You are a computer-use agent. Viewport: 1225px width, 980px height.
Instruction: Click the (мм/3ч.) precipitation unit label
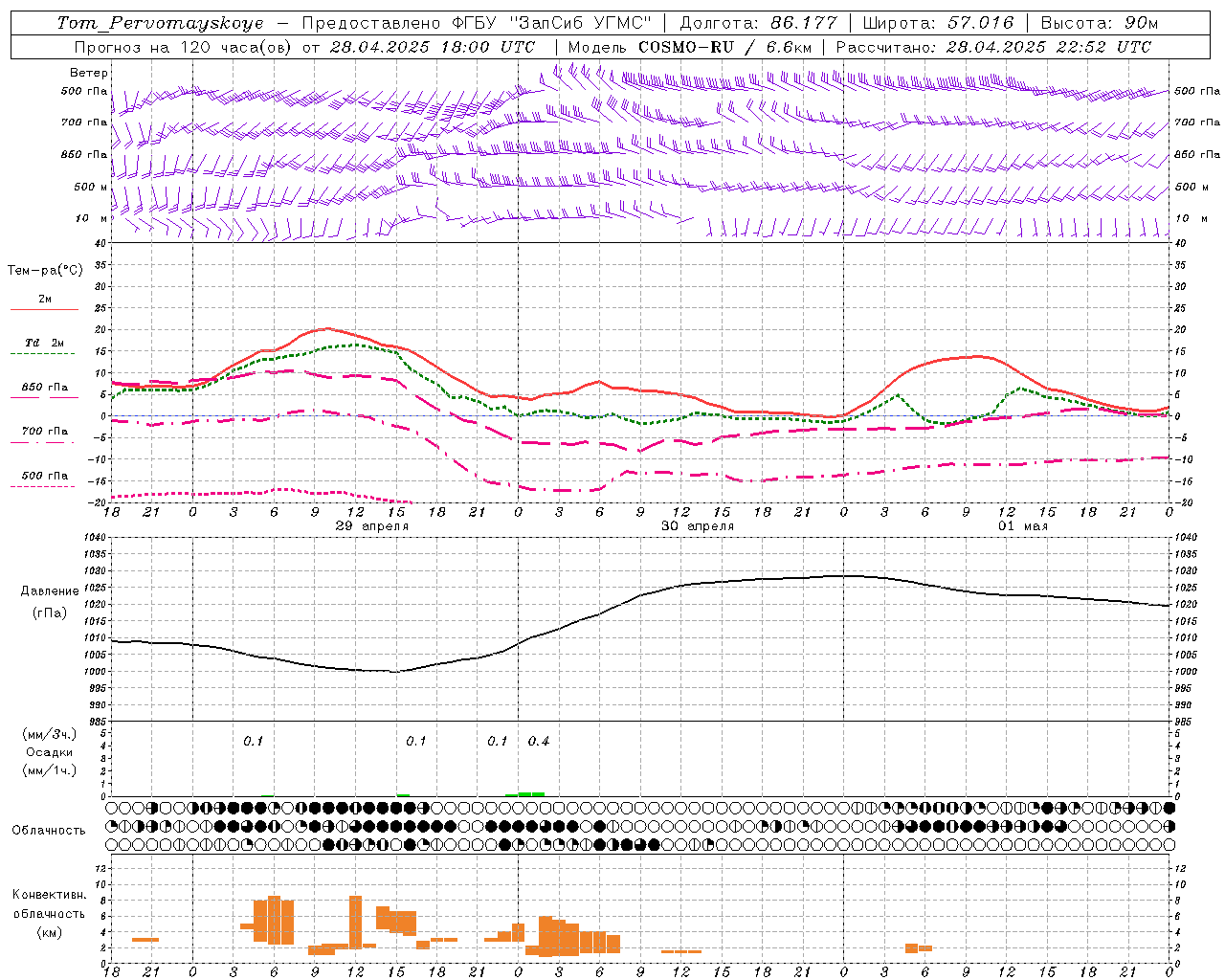pos(50,735)
